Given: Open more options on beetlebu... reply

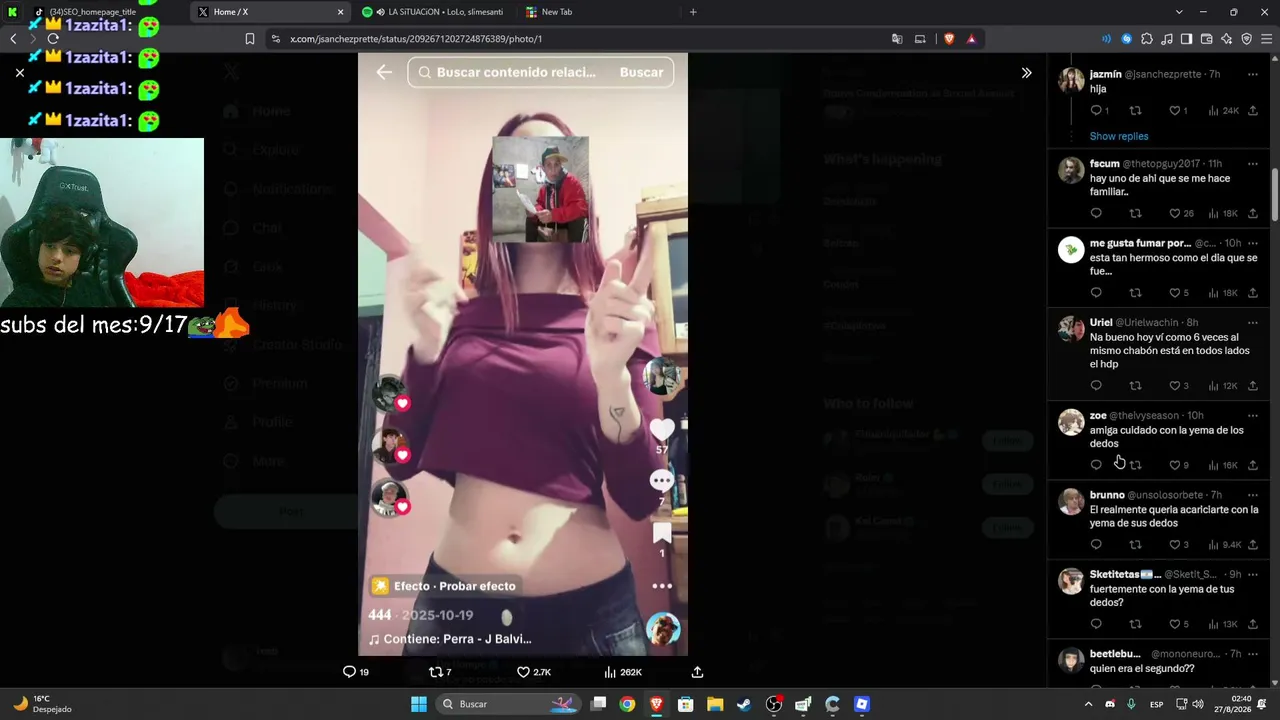Looking at the screenshot, I should [x=1253, y=654].
